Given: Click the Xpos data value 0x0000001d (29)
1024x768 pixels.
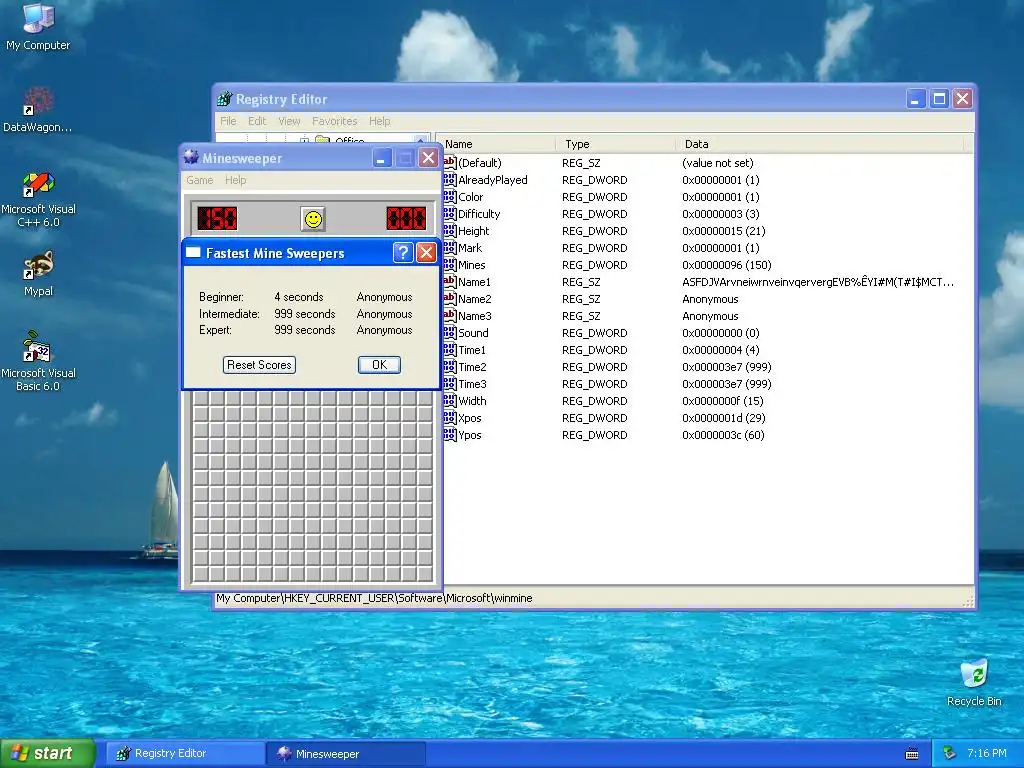Looking at the screenshot, I should coord(724,418).
